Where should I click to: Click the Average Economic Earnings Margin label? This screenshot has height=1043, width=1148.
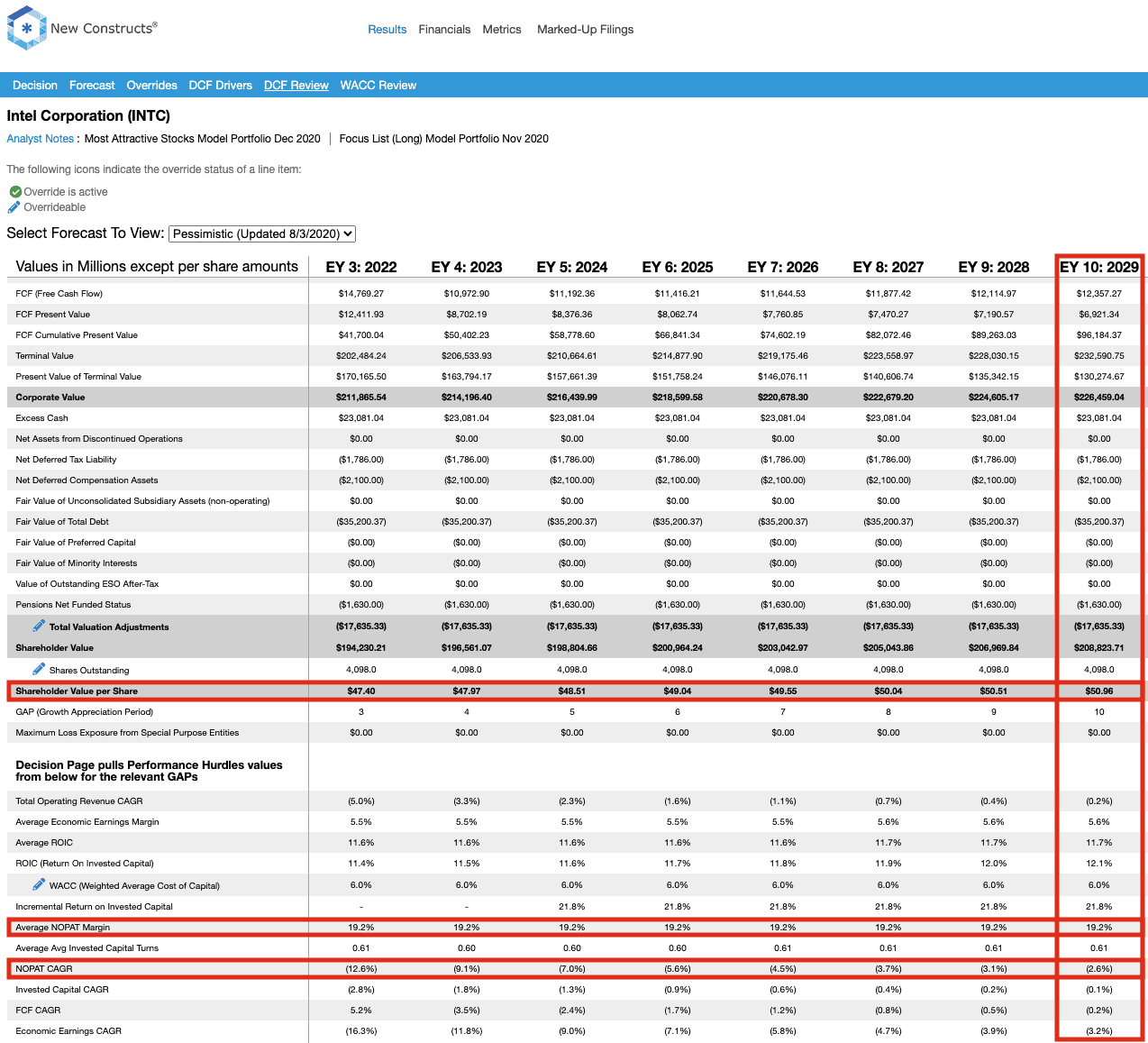pos(87,822)
